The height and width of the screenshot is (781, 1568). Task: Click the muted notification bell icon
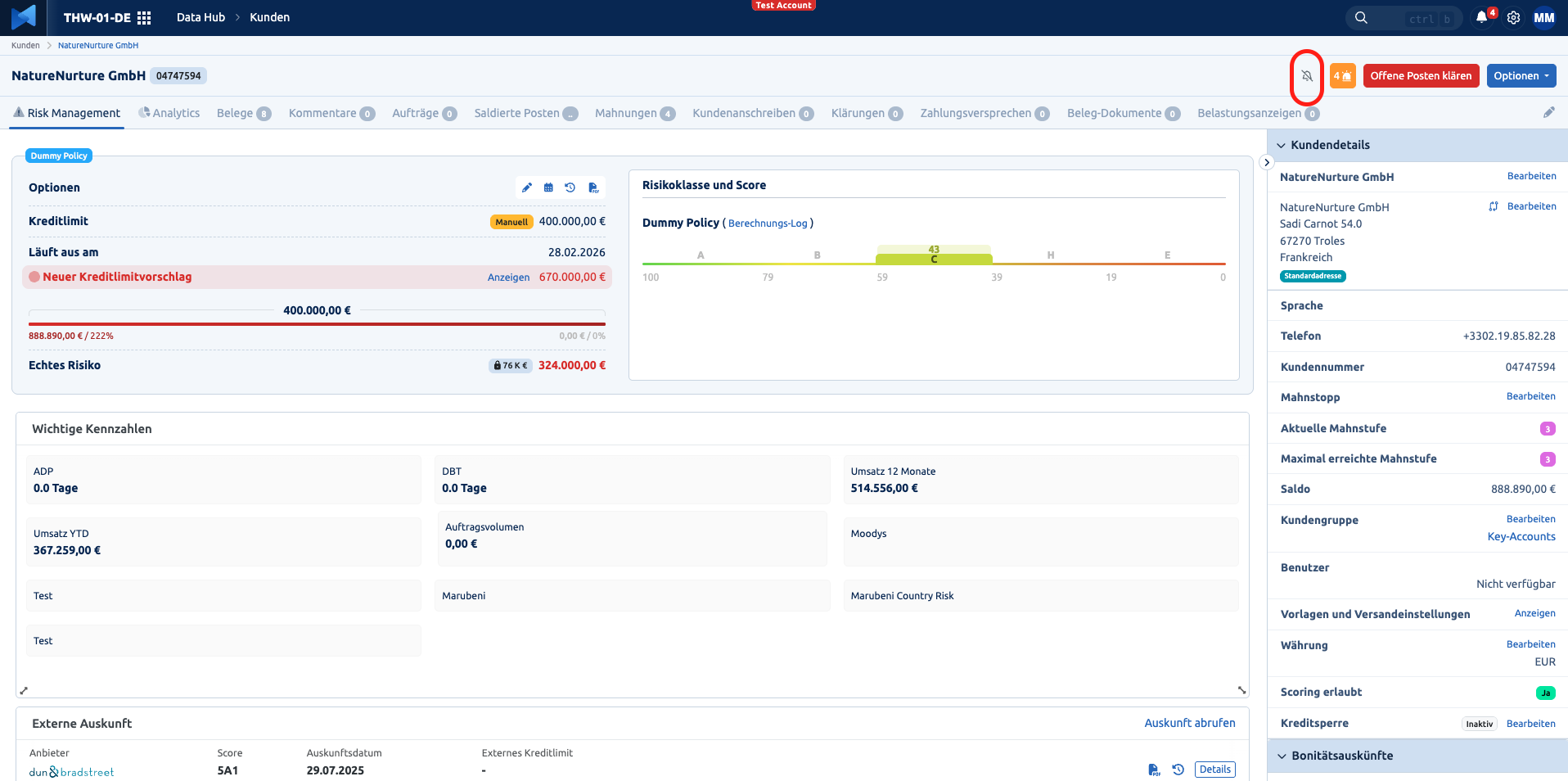pos(1307,76)
